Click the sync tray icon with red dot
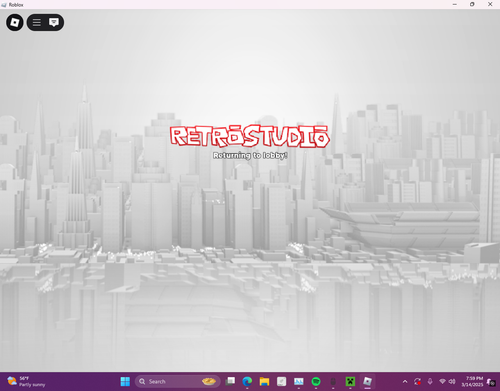 tap(417, 381)
